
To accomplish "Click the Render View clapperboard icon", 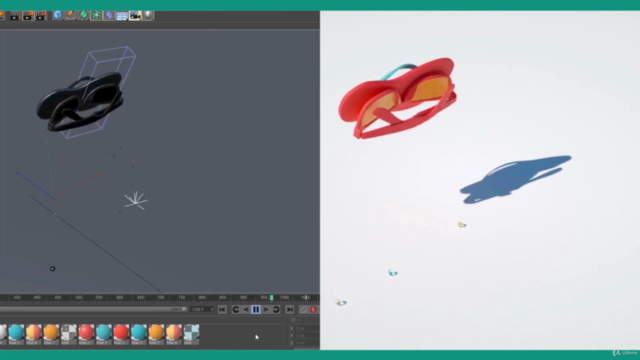I will tap(14, 16).
